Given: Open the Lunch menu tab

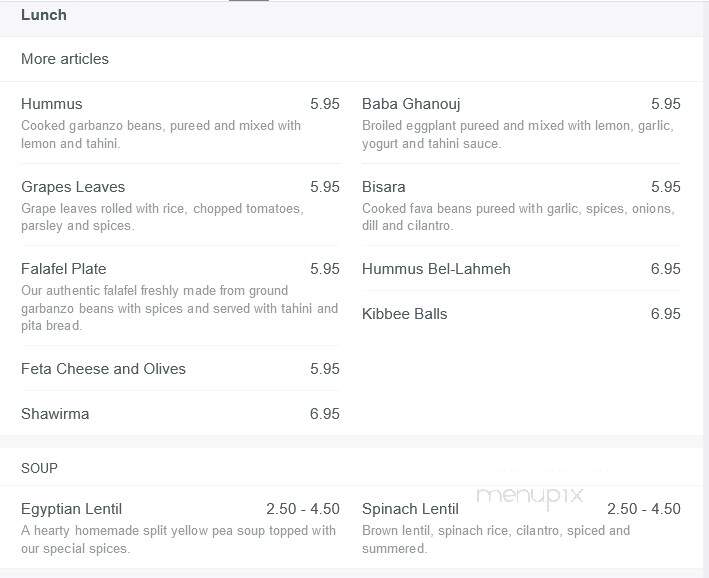Looking at the screenshot, I should click(44, 15).
